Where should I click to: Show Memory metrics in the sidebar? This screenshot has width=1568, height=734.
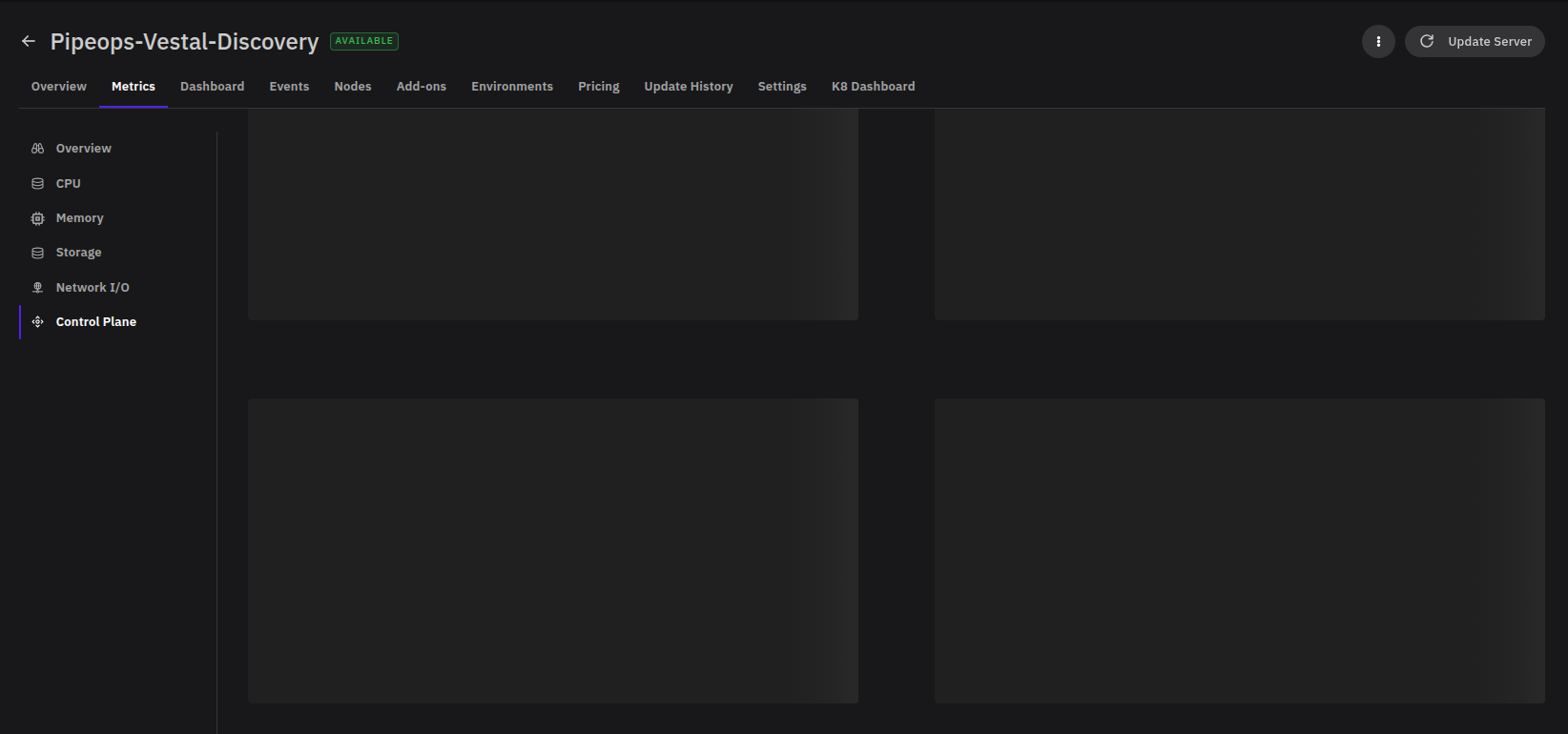coord(80,218)
